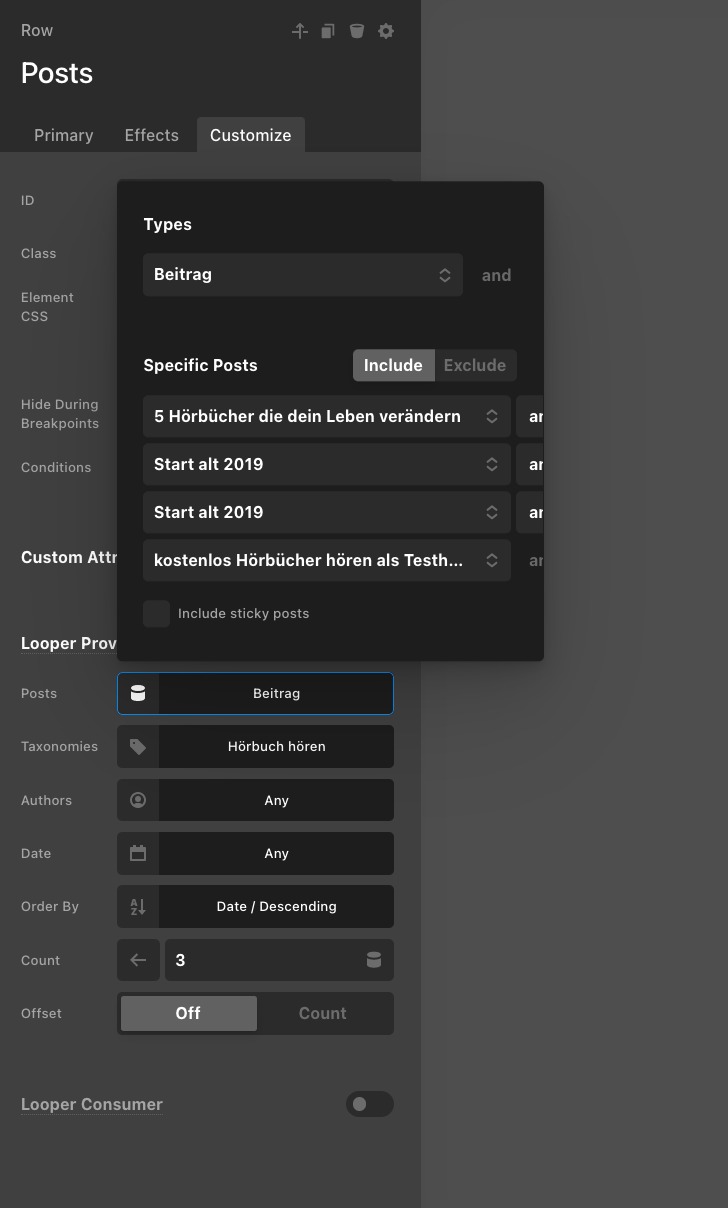This screenshot has width=728, height=1208.
Task: Open the '5 Hörbücher die dein Leben verändern' dropdown
Action: click(x=326, y=417)
